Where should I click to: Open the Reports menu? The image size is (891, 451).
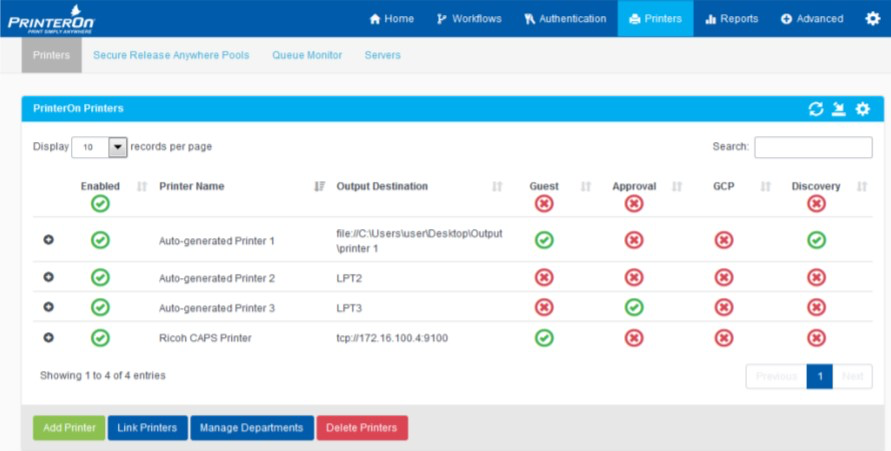click(731, 19)
